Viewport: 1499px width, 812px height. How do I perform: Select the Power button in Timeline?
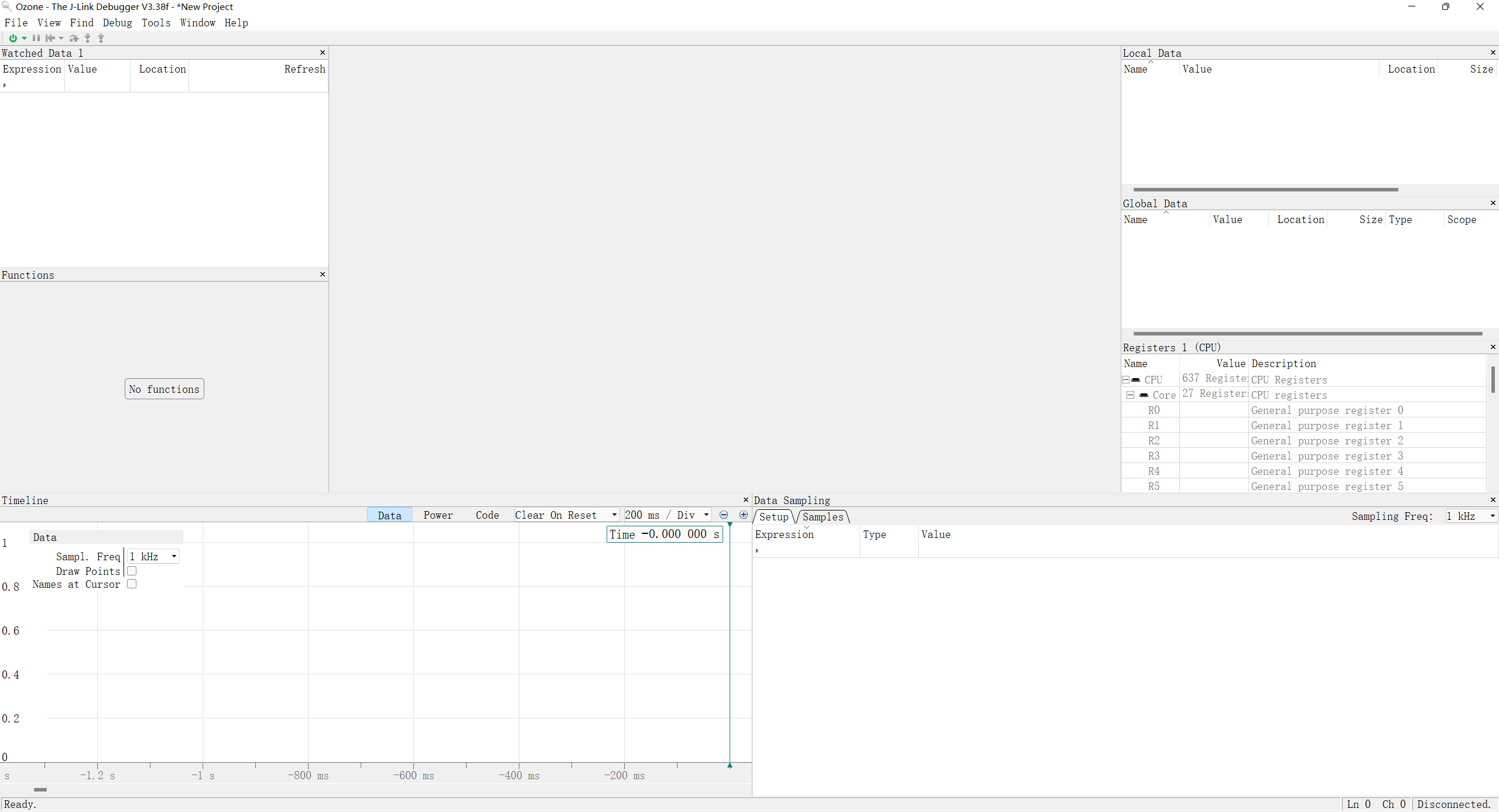coord(438,515)
